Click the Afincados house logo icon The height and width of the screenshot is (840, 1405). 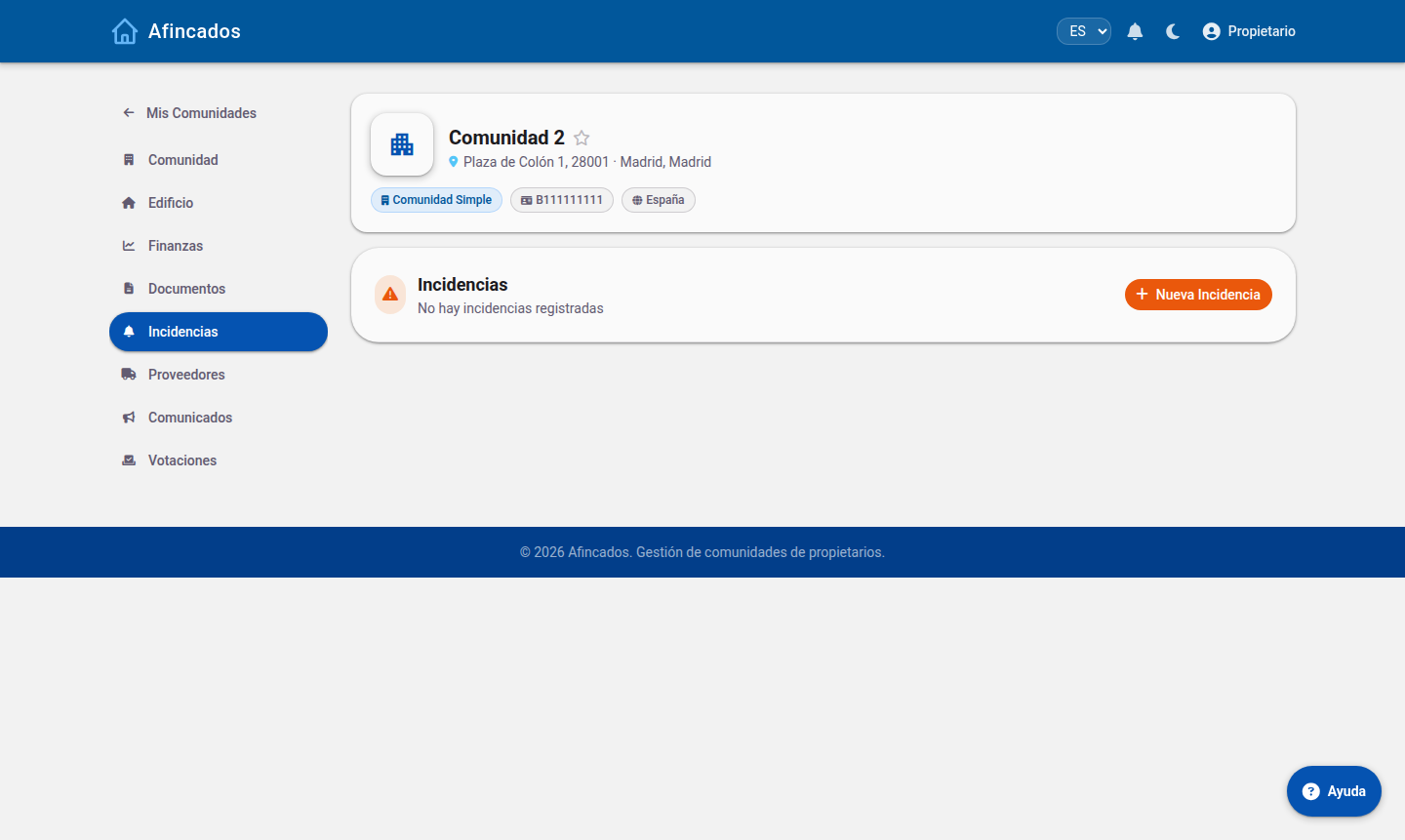click(125, 31)
